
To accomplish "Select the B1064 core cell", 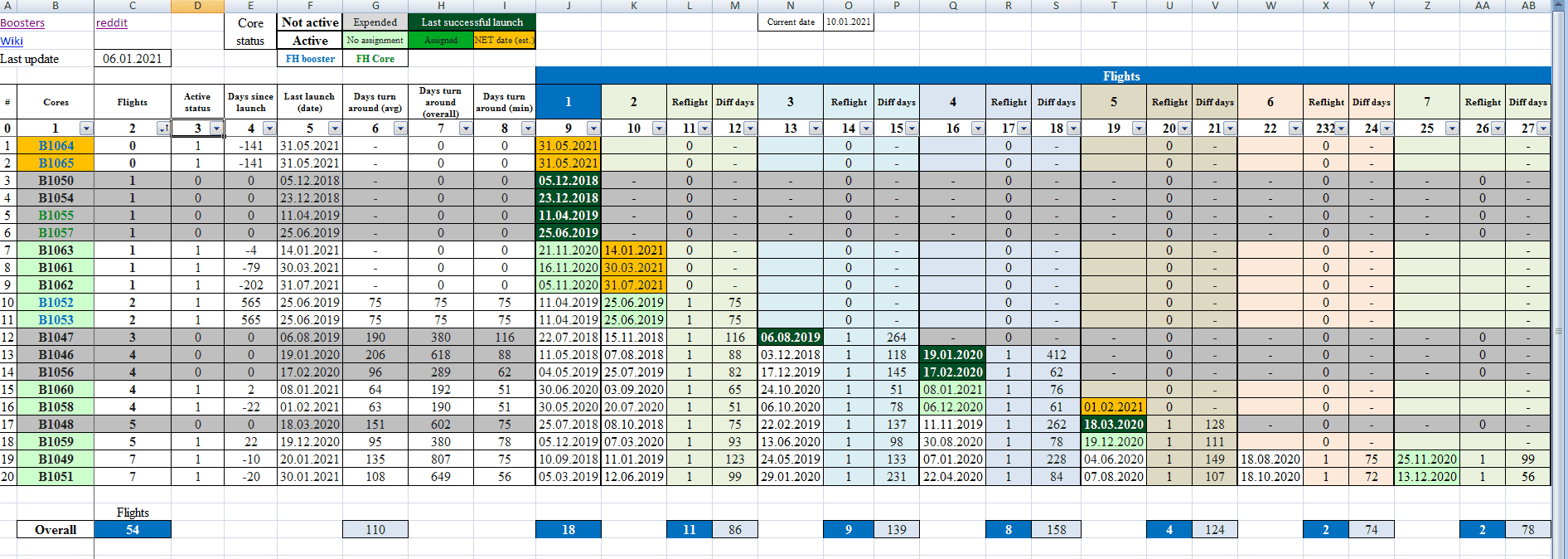I will click(x=56, y=146).
